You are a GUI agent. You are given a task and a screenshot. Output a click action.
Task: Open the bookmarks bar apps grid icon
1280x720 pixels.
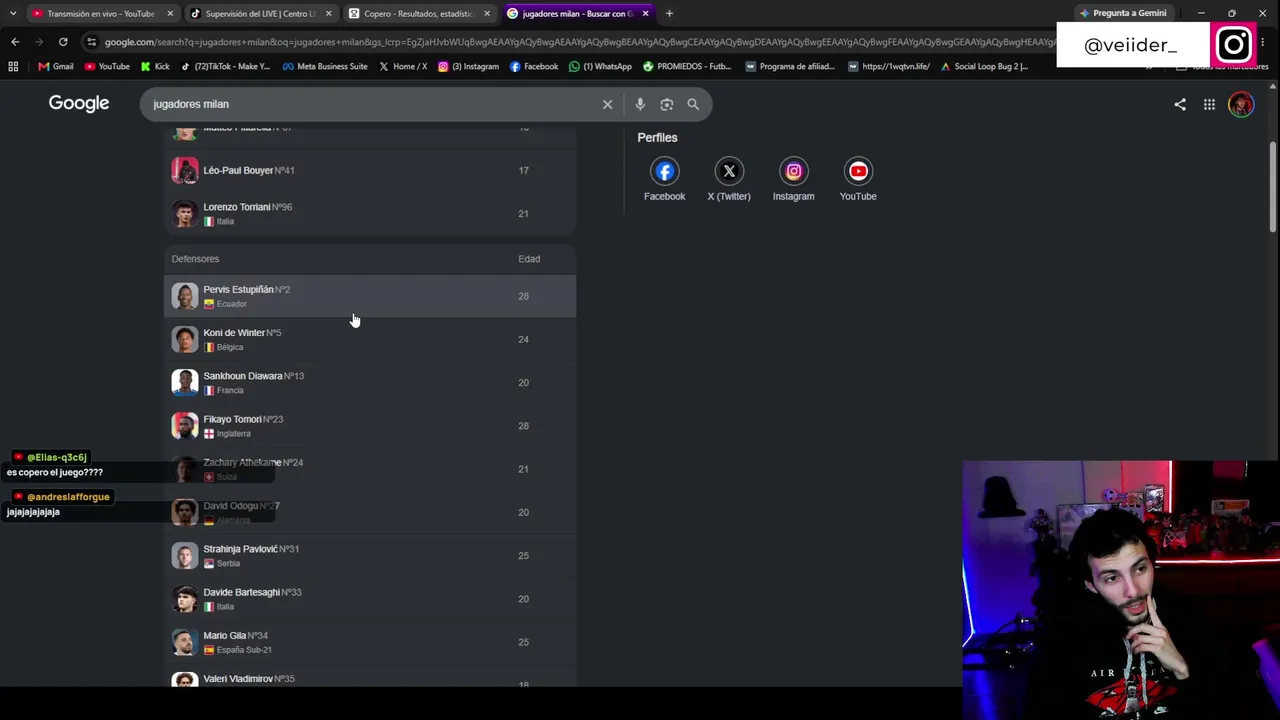(13, 66)
